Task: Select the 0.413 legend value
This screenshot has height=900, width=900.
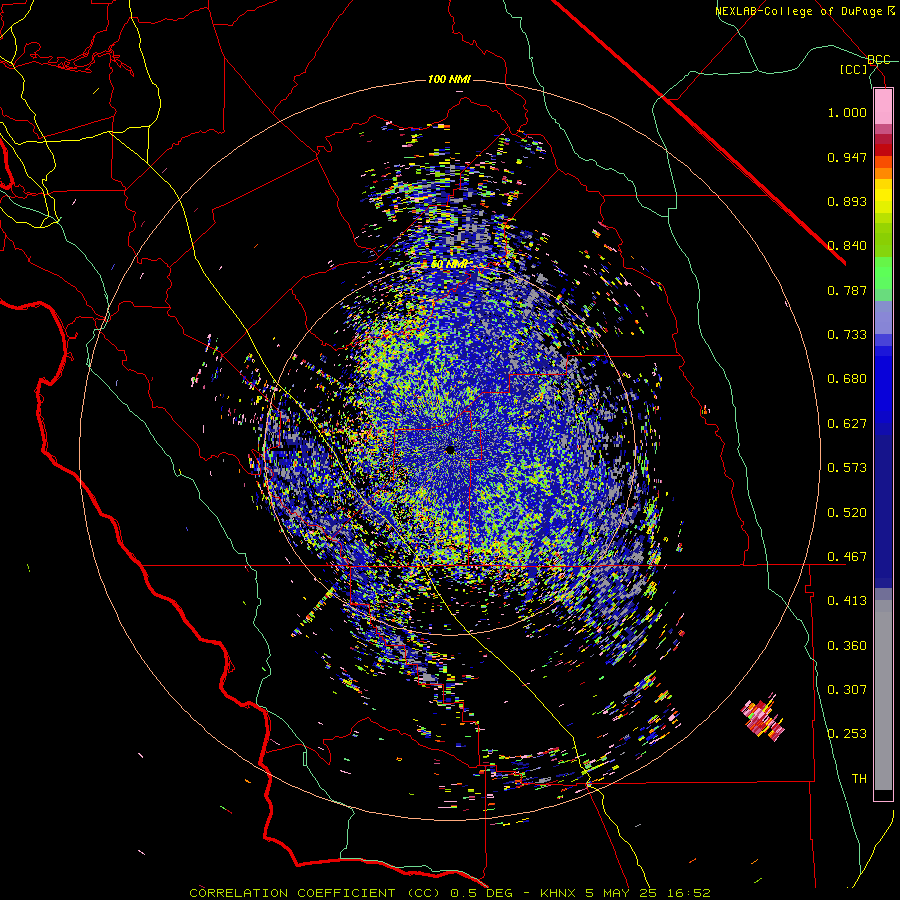Action: click(x=847, y=601)
